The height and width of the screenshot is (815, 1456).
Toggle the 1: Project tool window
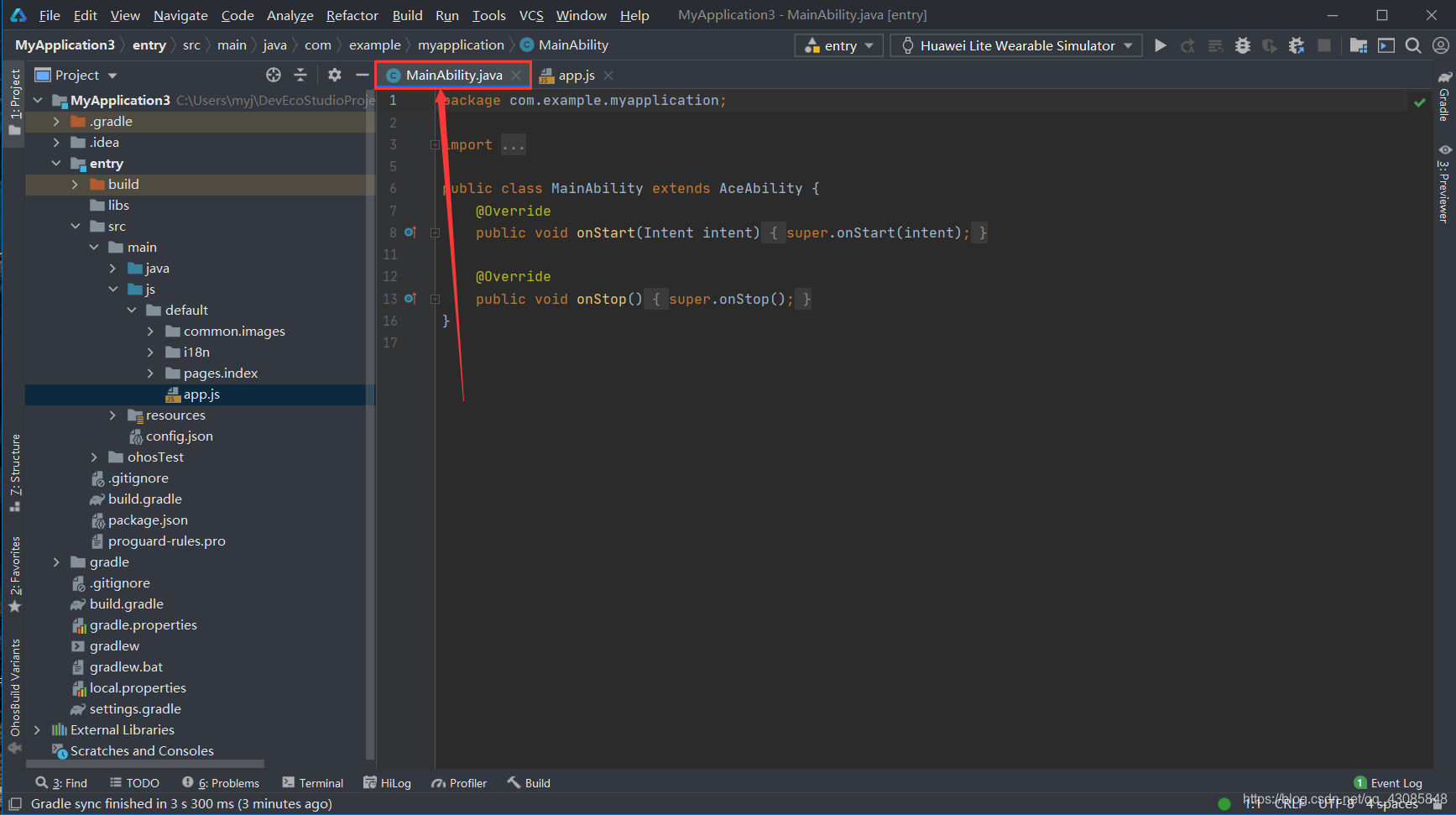14,102
